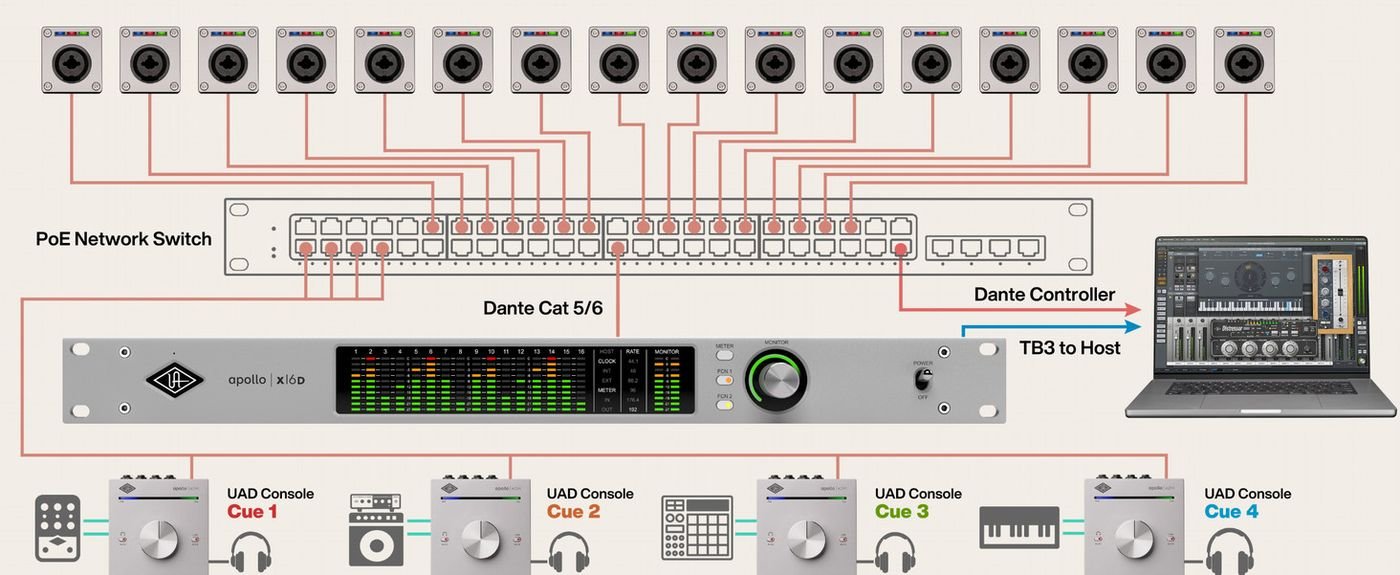Click the Cue 2 unit's large volume knob

tap(481, 541)
